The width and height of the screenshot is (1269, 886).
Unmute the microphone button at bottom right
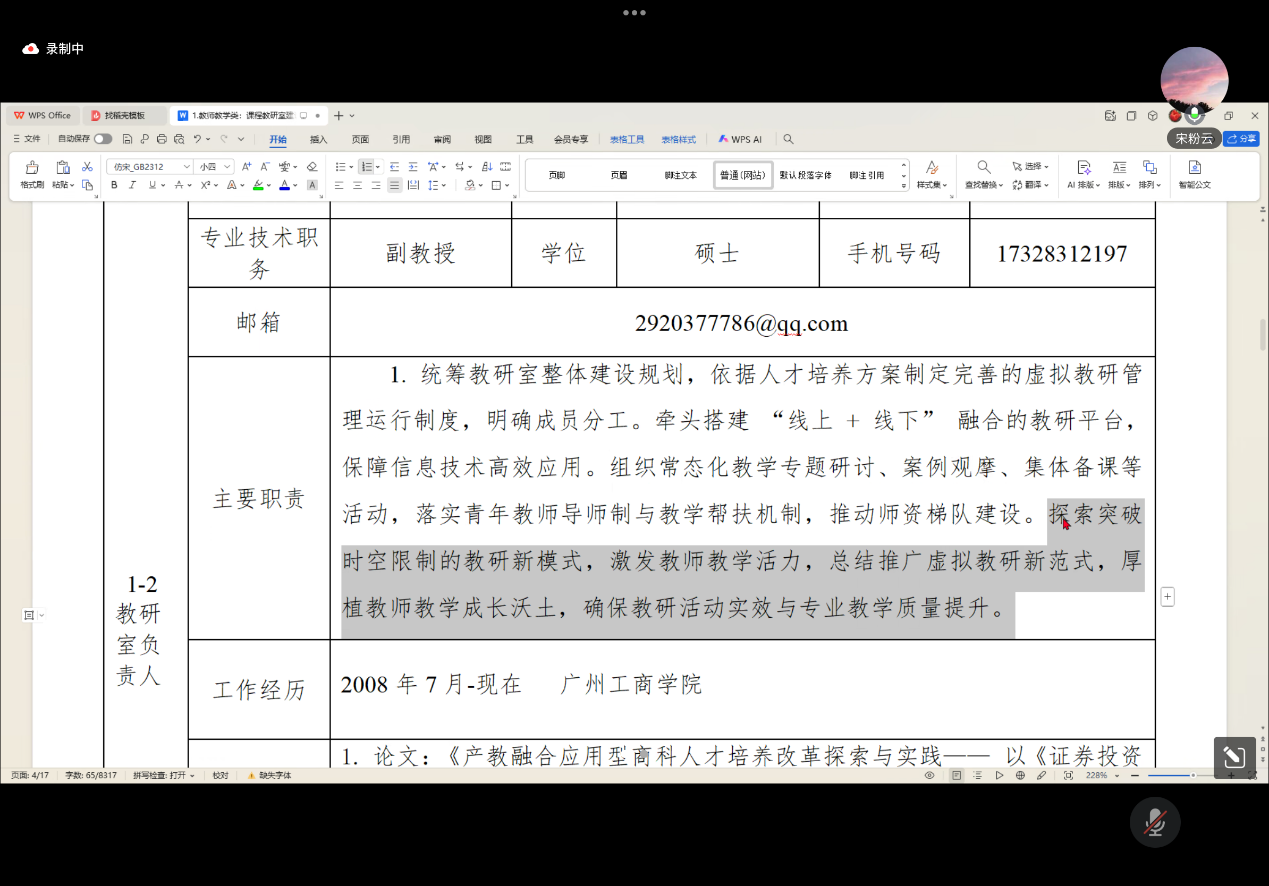click(1155, 822)
